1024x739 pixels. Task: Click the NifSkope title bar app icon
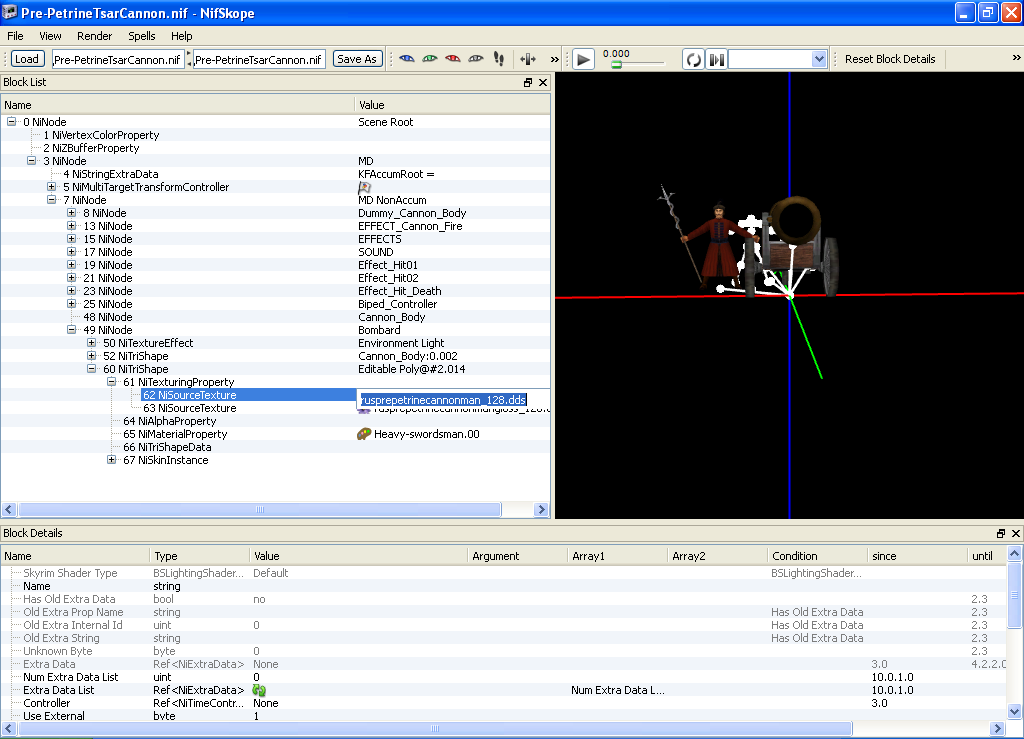click(9, 12)
